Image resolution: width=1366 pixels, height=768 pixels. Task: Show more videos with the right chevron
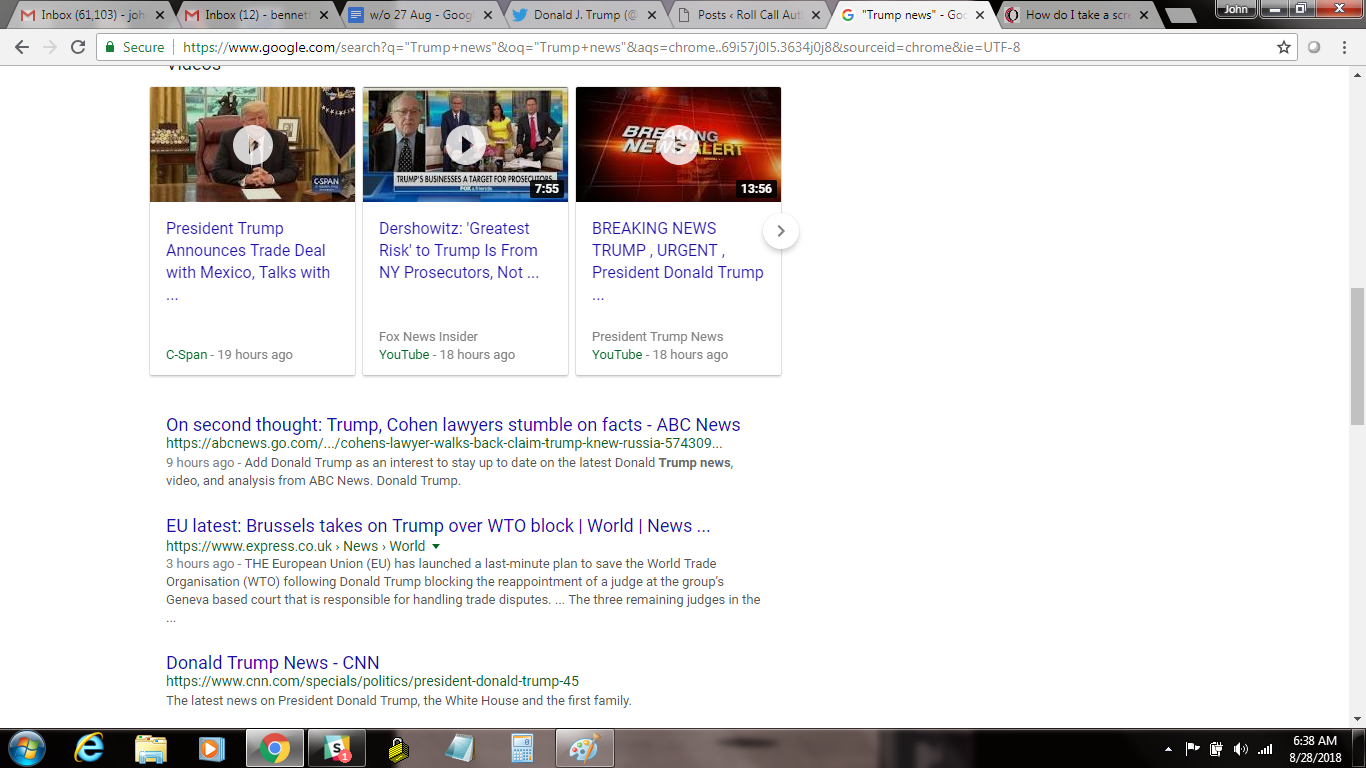tap(781, 231)
